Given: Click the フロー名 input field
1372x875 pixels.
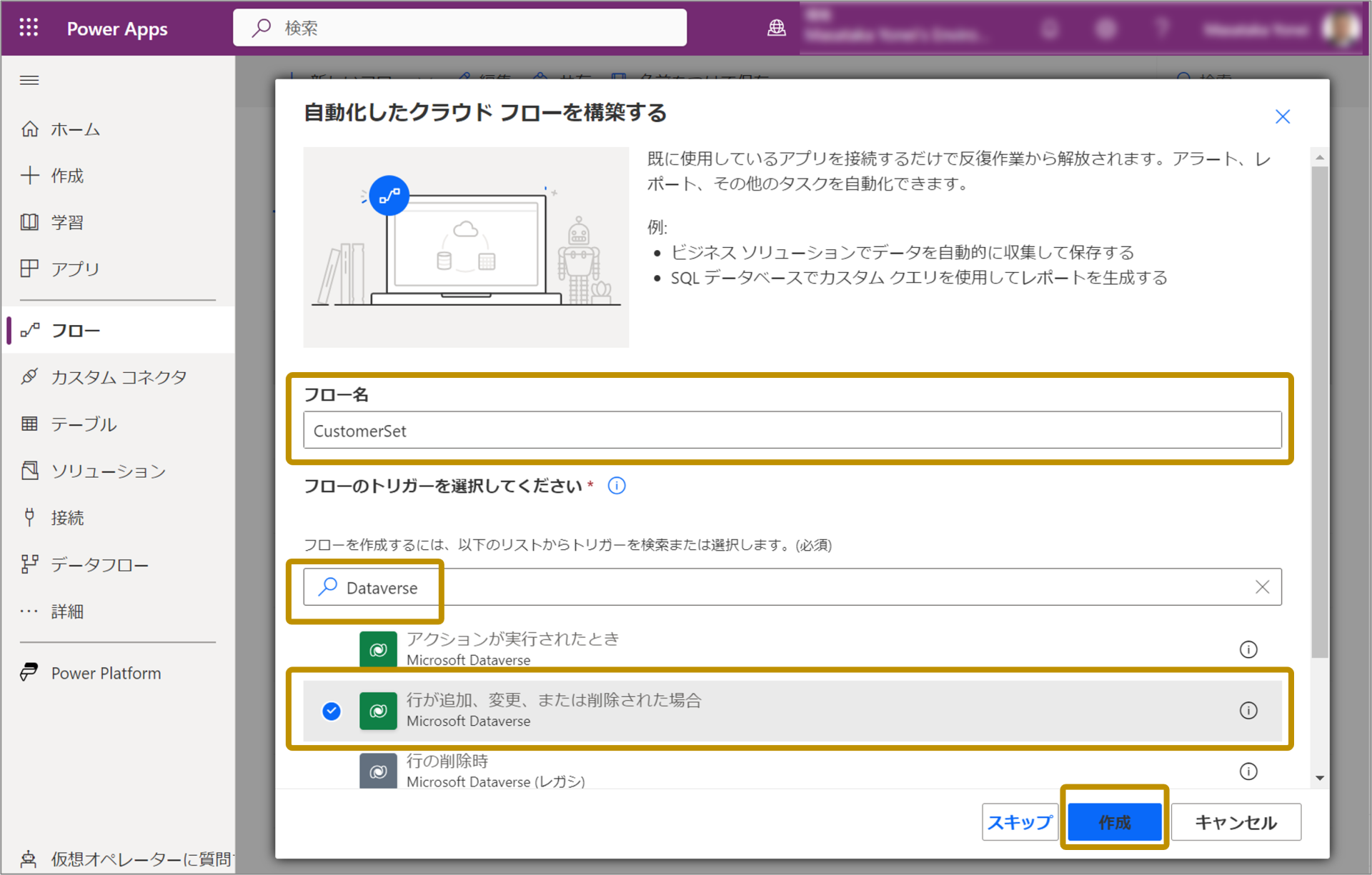Looking at the screenshot, I should point(792,430).
